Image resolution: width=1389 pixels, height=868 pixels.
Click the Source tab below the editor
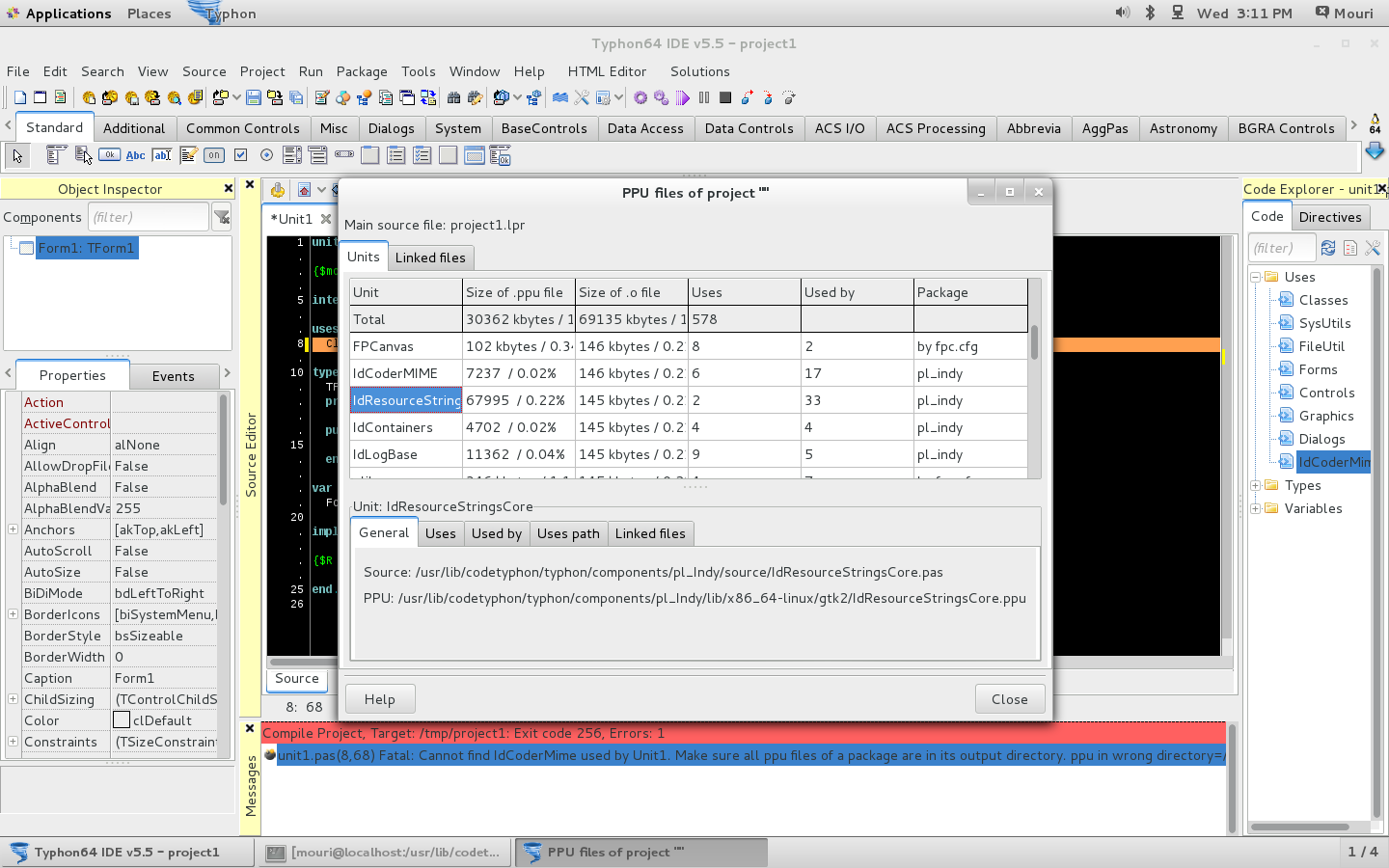(x=297, y=679)
